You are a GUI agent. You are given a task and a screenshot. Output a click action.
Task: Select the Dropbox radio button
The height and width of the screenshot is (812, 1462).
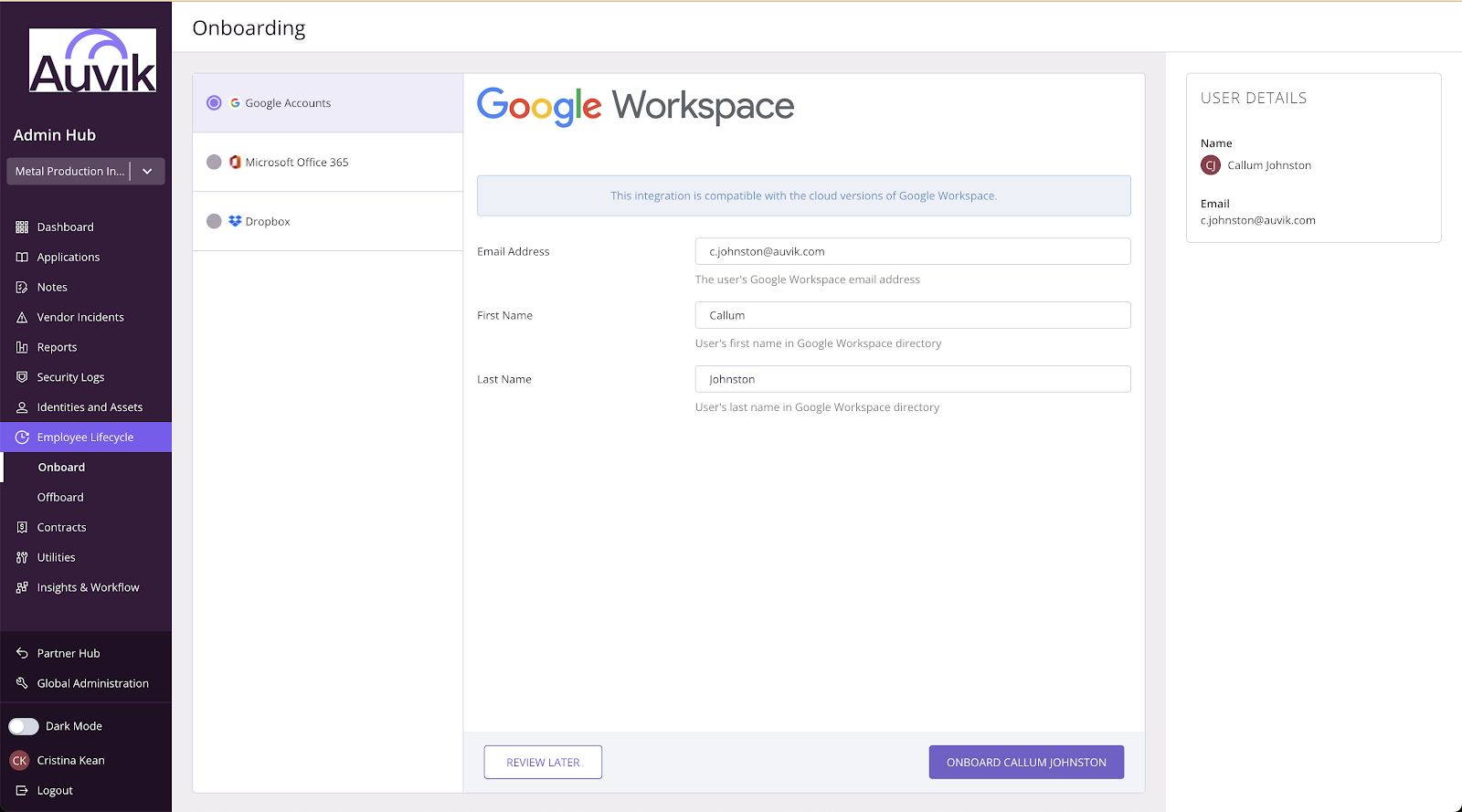point(214,221)
